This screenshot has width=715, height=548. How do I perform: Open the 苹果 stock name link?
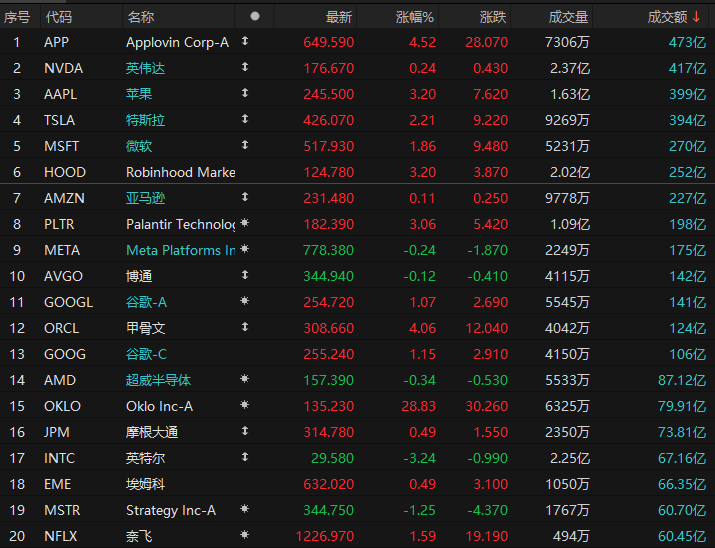[139, 94]
